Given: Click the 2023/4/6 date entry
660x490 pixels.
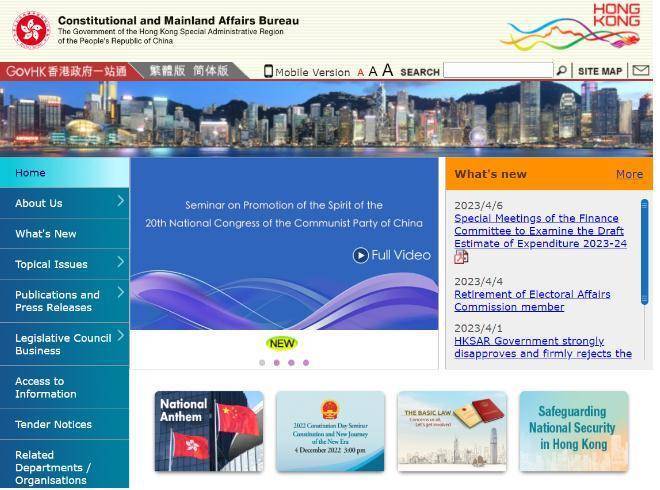Looking at the screenshot, I should [478, 205].
